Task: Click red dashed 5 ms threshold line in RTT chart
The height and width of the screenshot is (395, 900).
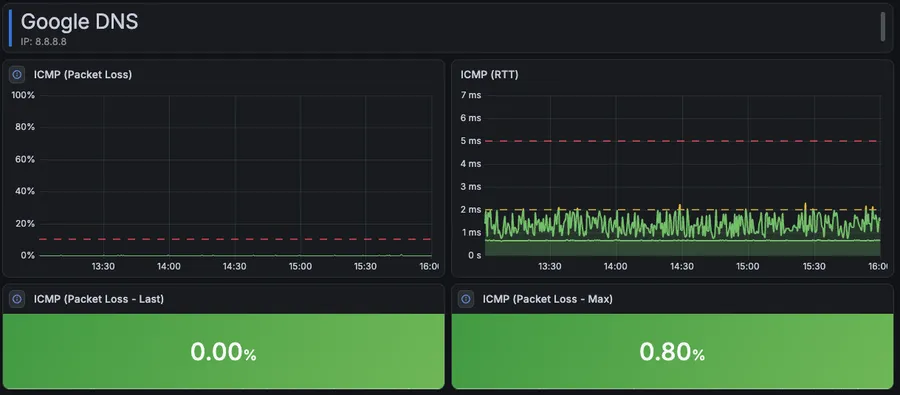Action: tap(682, 141)
